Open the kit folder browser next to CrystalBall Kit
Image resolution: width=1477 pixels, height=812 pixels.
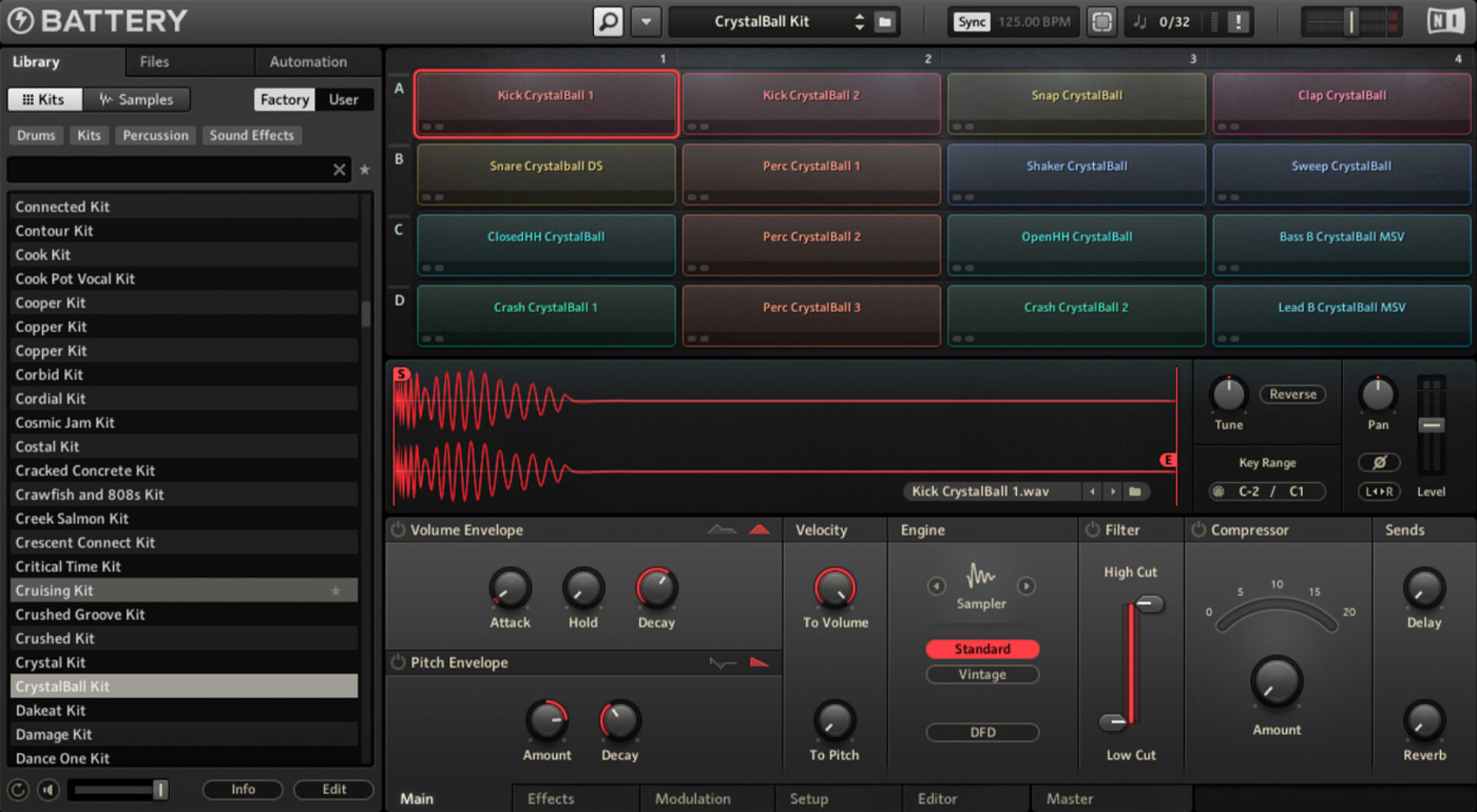885,21
